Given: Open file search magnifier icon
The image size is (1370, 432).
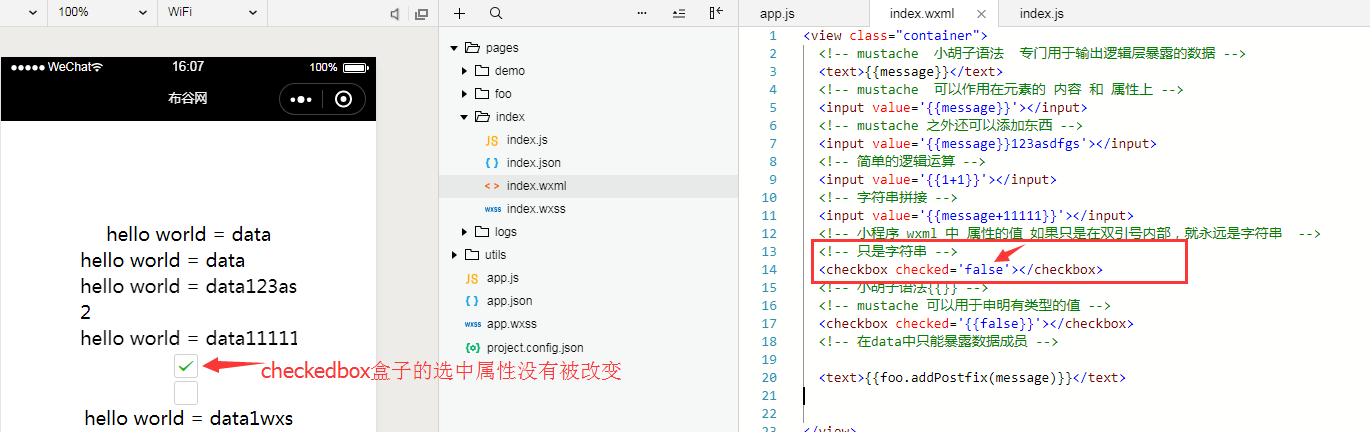Looking at the screenshot, I should [x=496, y=13].
